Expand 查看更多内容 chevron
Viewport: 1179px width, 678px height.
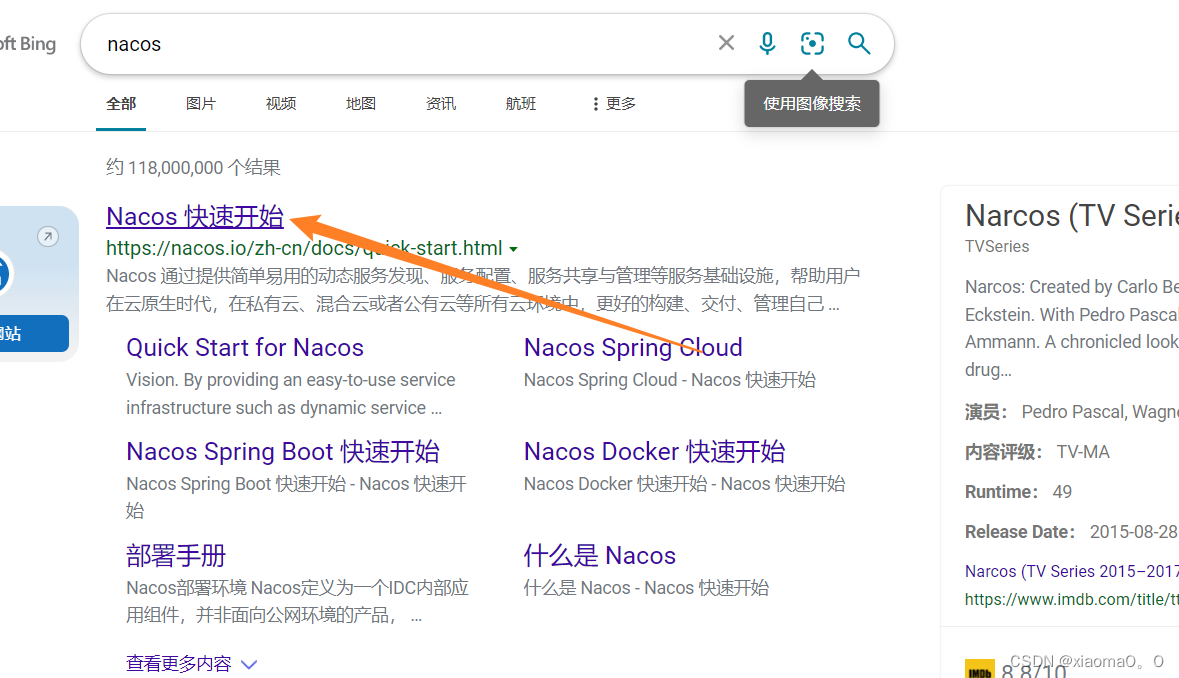click(x=249, y=664)
